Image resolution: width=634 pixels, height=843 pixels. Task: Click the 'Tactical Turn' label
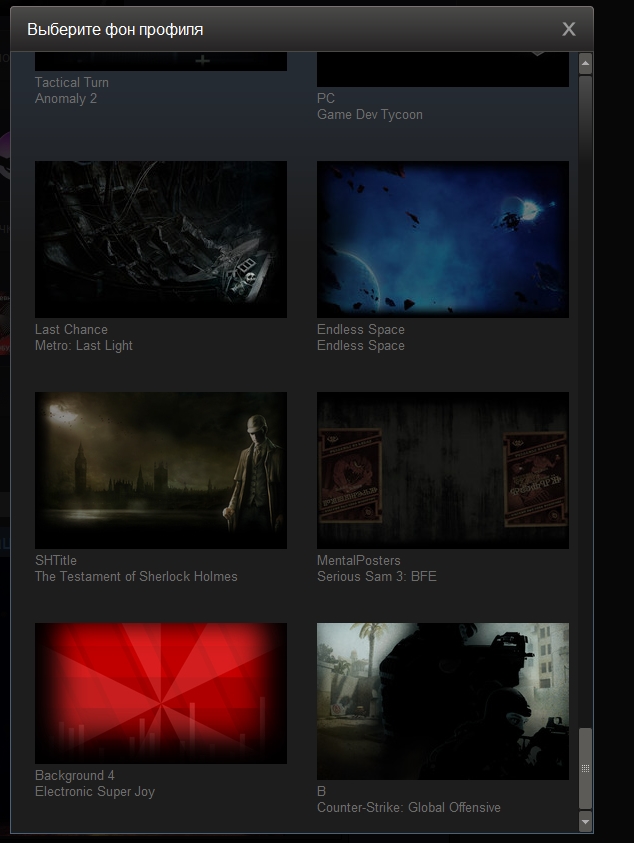[72, 82]
